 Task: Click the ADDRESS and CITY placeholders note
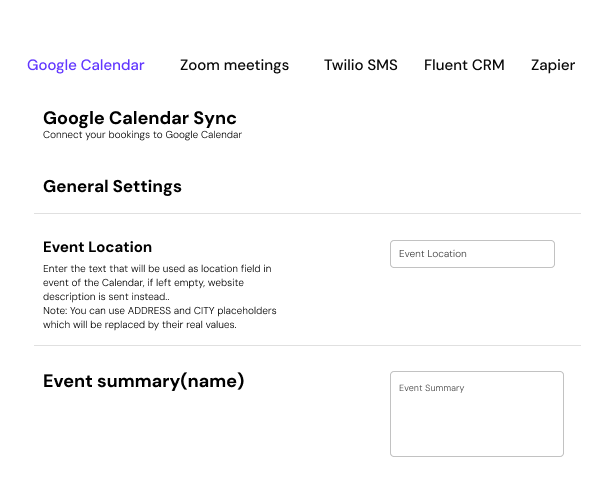coord(160,318)
